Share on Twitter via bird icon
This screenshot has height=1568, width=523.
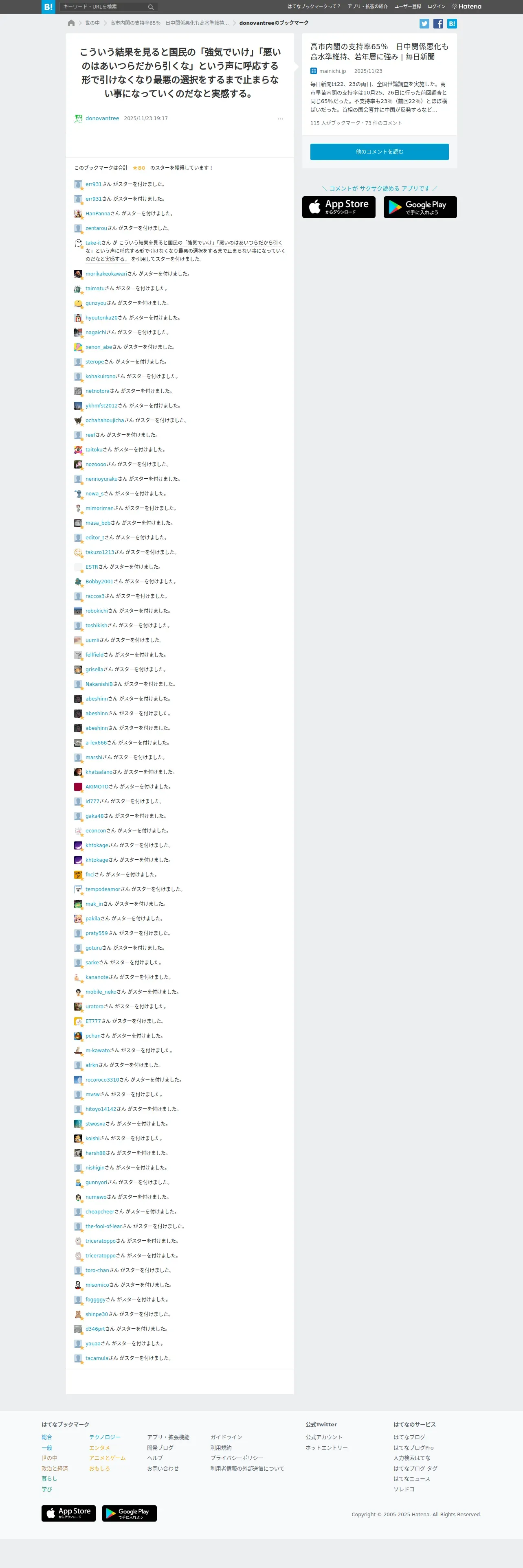pyautogui.click(x=424, y=24)
